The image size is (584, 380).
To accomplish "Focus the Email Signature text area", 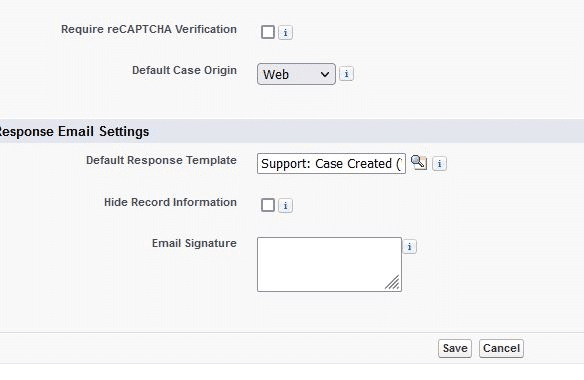I will pyautogui.click(x=329, y=264).
